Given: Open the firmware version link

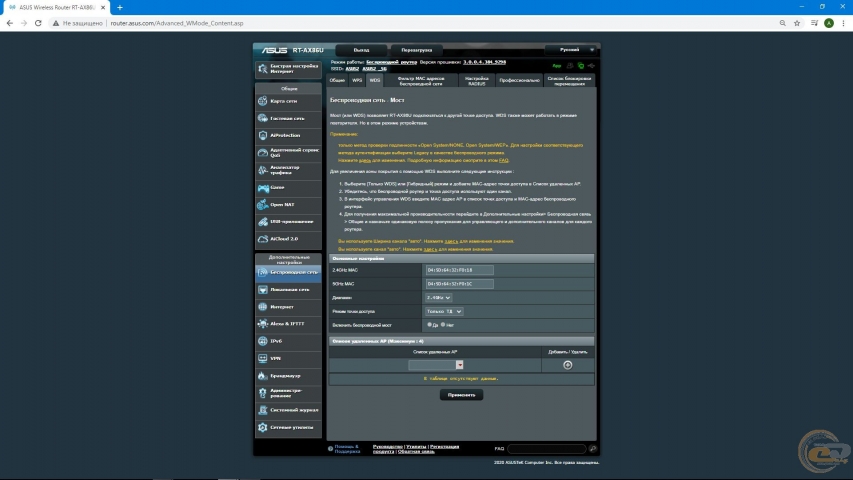Looking at the screenshot, I should point(485,62).
